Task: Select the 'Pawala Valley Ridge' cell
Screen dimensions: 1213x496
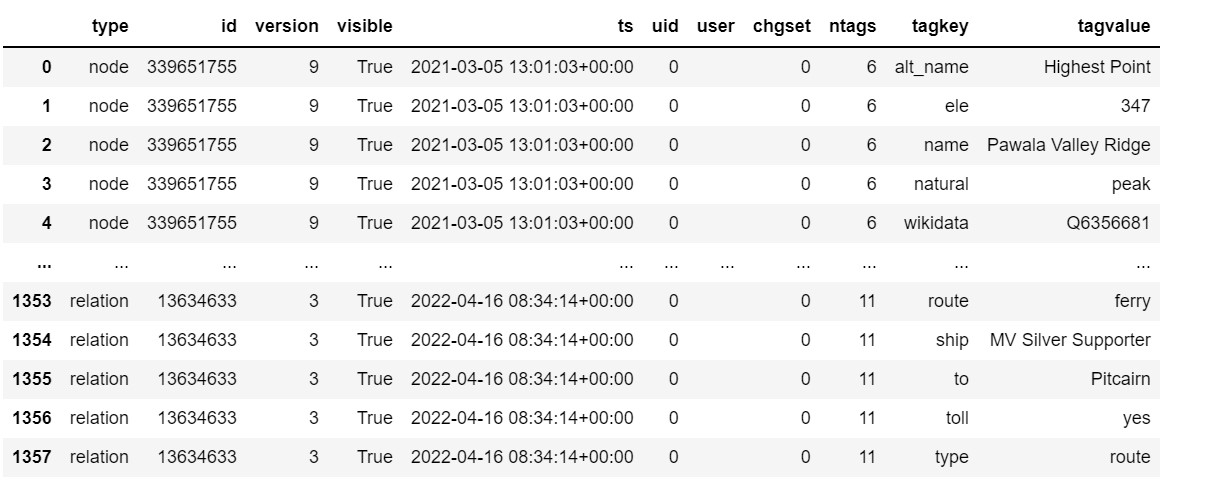Action: coord(1068,145)
